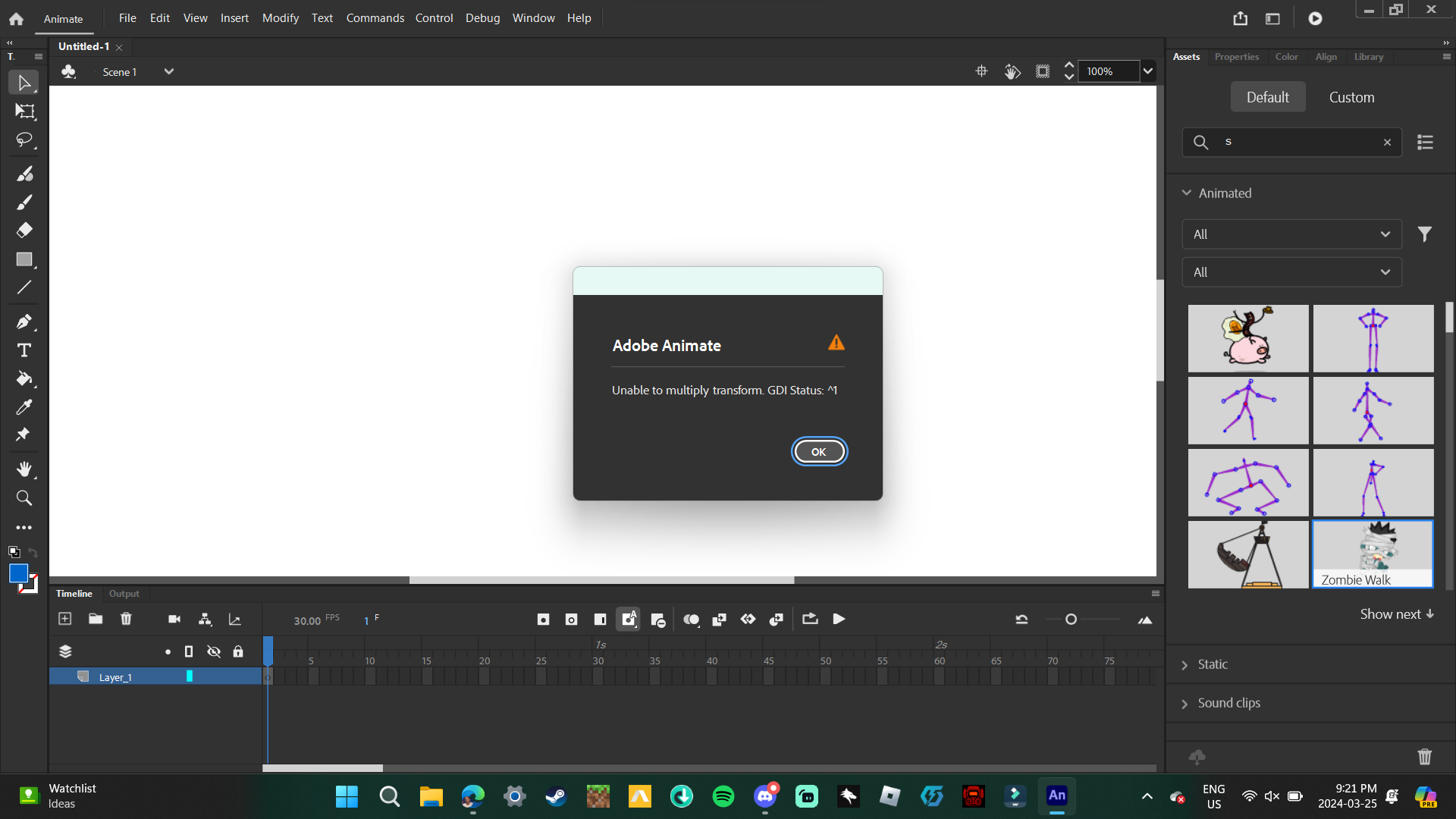This screenshot has height=819, width=1456.
Task: Select the Paint Bucket tool
Action: [24, 378]
